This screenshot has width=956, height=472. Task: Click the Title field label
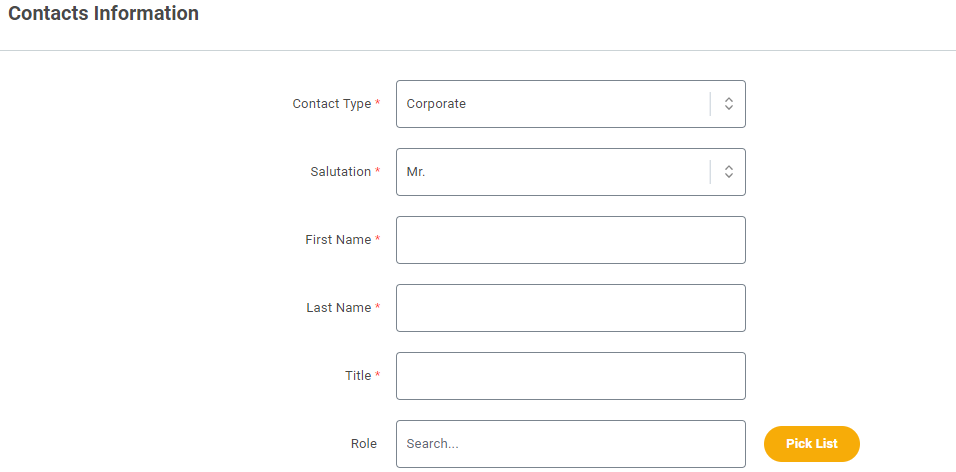358,376
